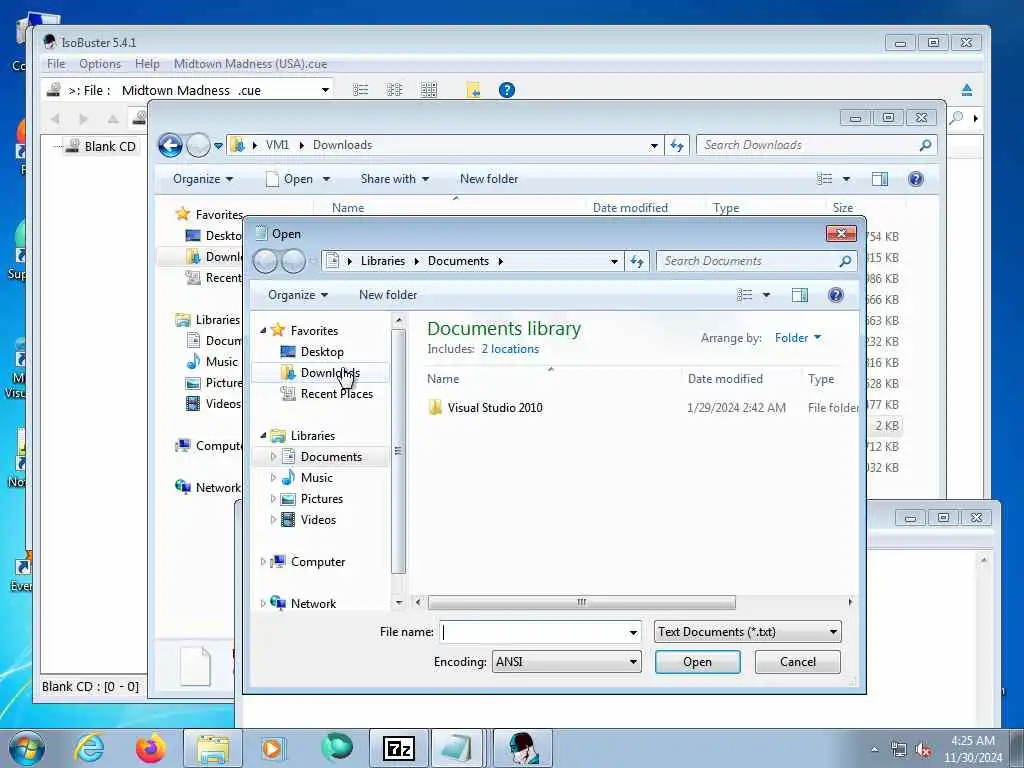
Task: Select first list view icon in IsoBuster toolbar
Action: click(x=360, y=90)
